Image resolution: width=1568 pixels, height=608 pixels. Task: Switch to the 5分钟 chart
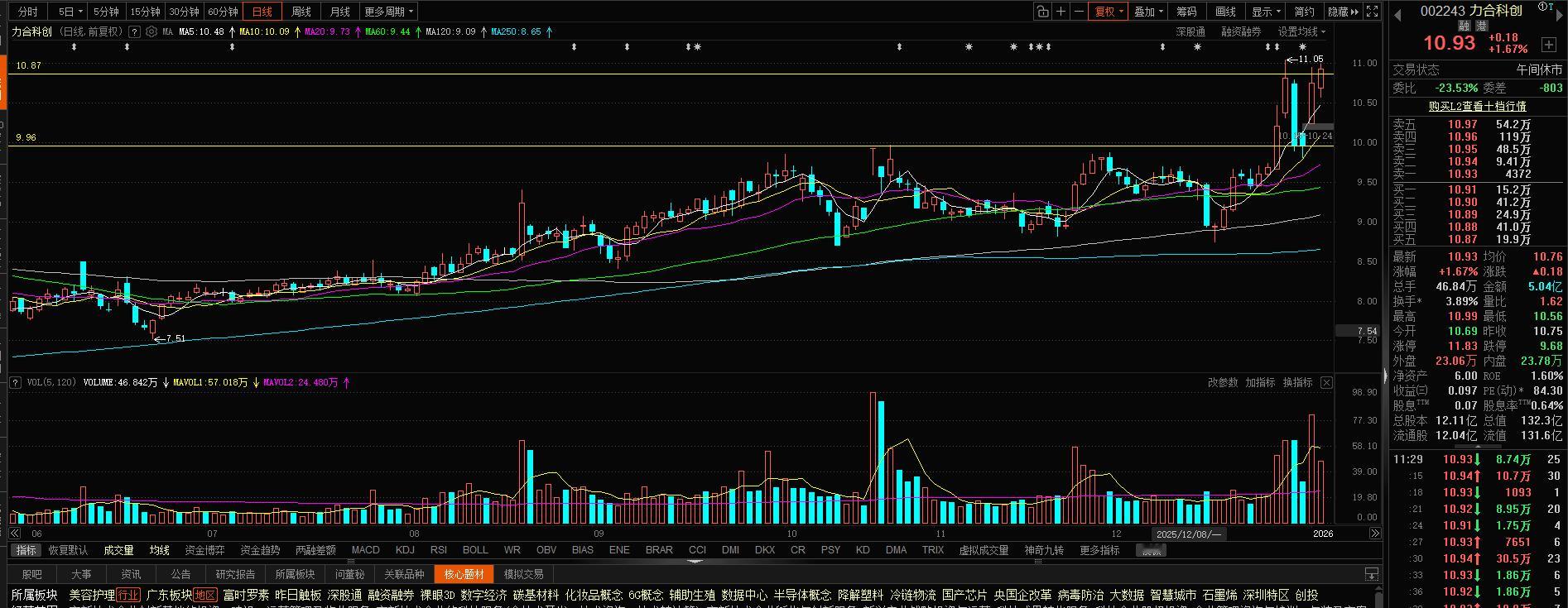106,12
